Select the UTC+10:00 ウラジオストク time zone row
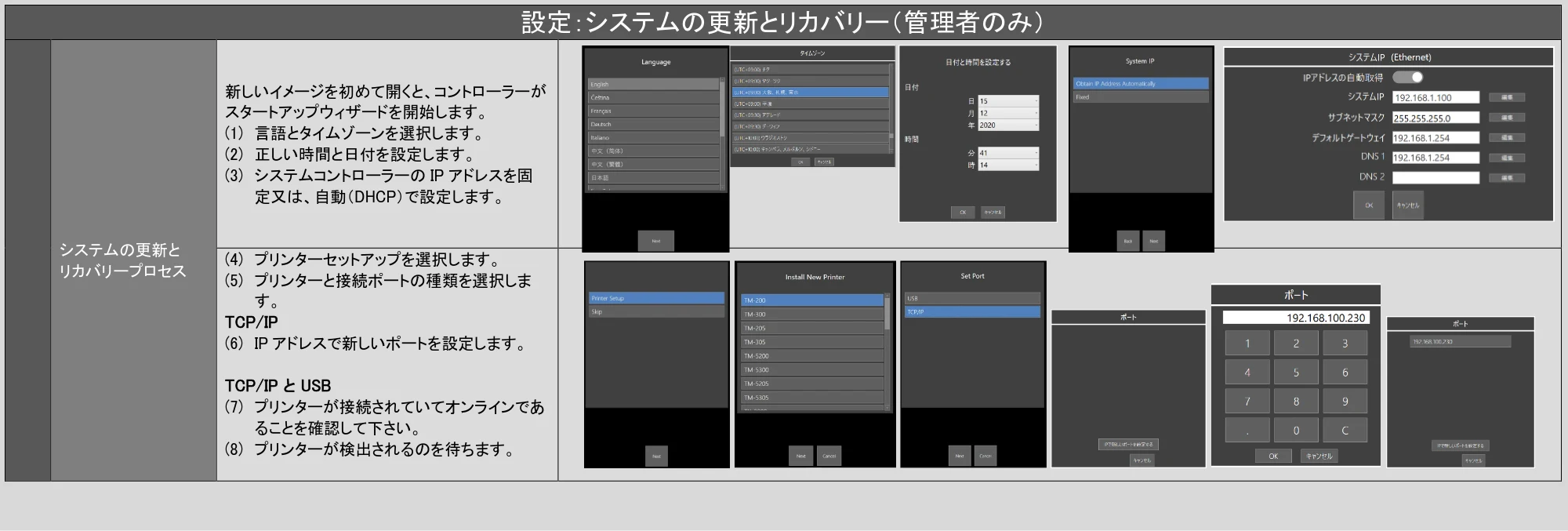Screen dimensions: 1568x531 pyautogui.click(x=810, y=137)
